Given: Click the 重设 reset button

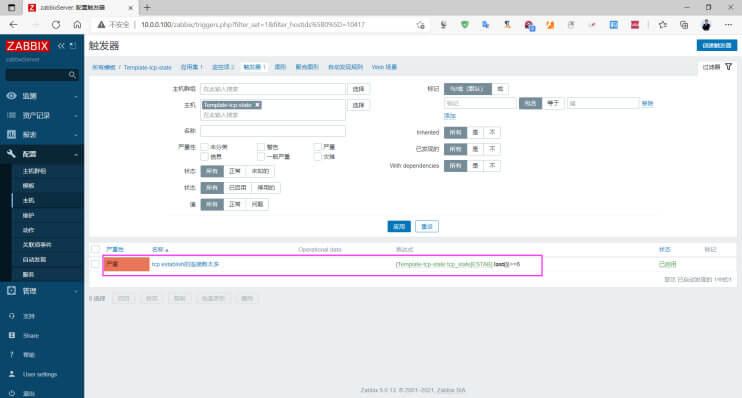Looking at the screenshot, I should (427, 227).
